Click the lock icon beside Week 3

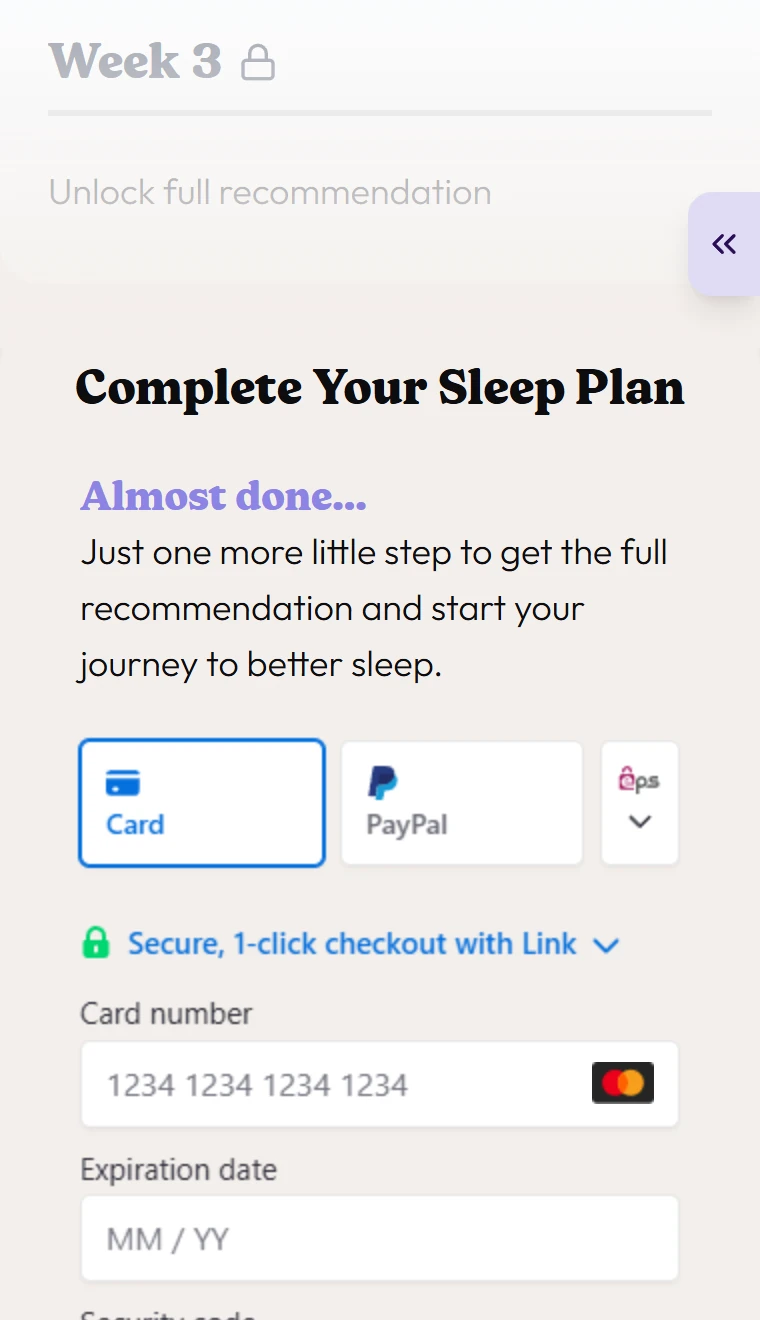(258, 62)
